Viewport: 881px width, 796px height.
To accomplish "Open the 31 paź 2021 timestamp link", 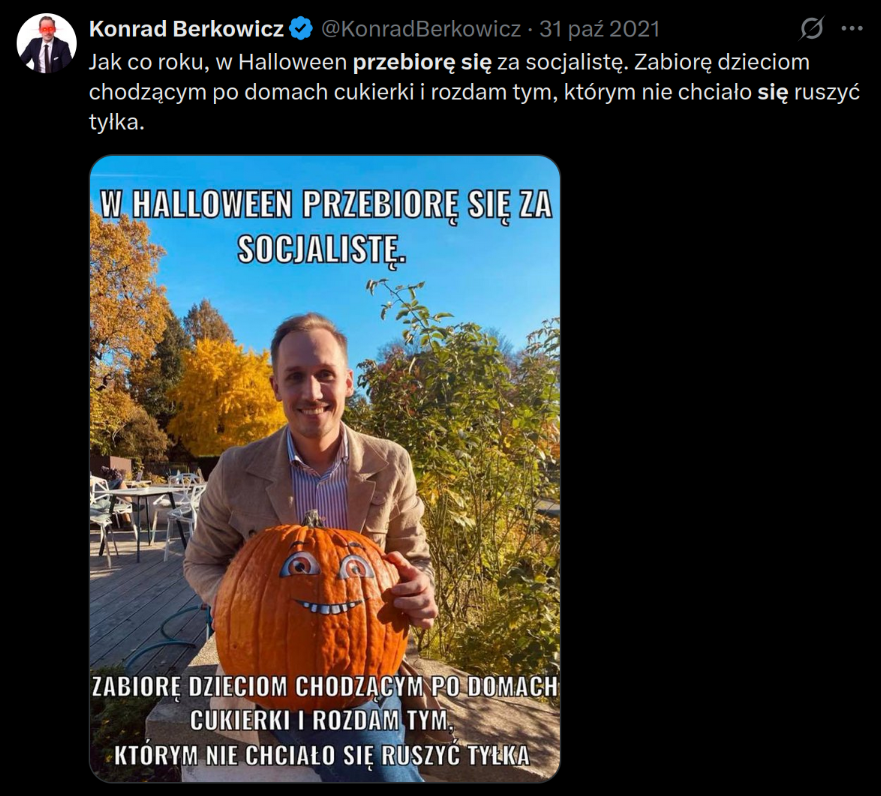I will tap(600, 29).
